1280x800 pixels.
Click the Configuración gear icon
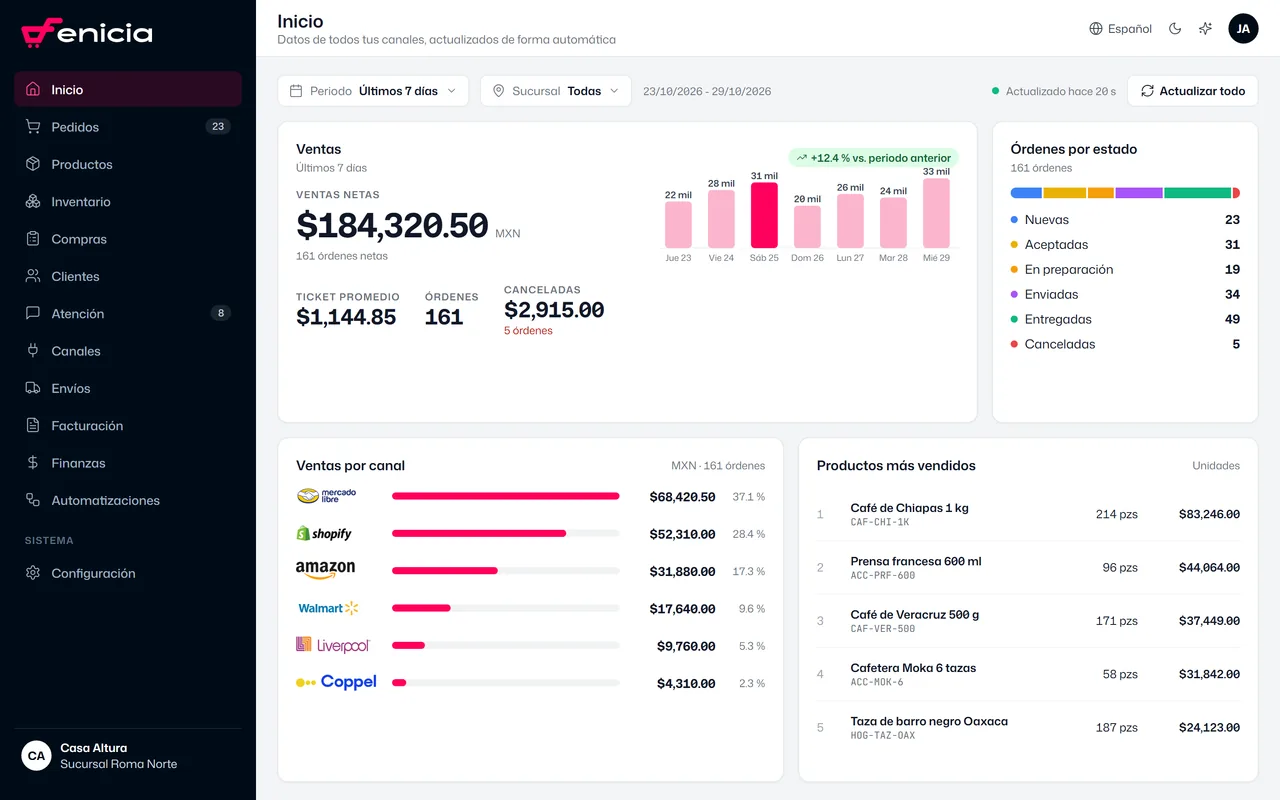pos(33,573)
